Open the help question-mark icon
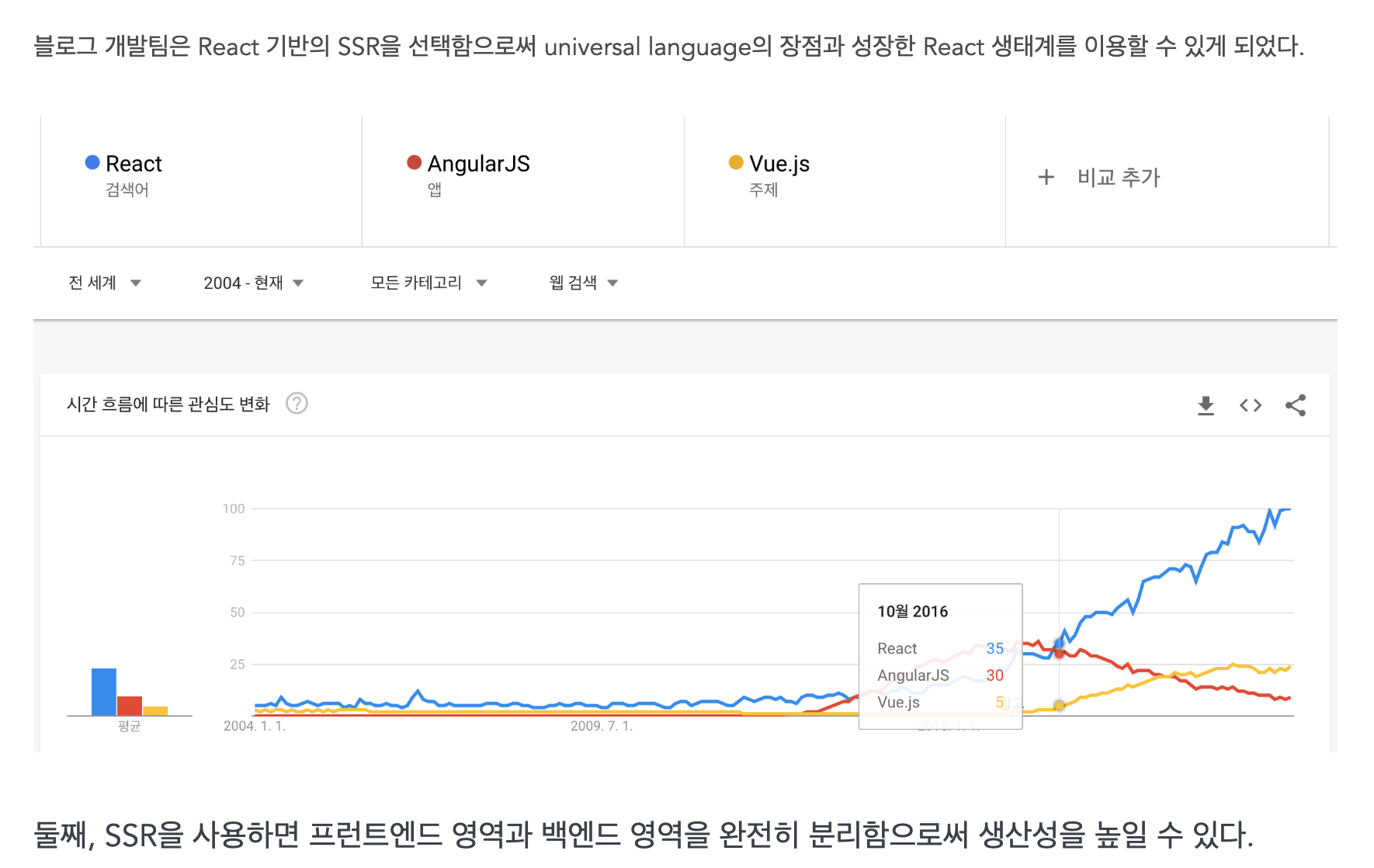The height and width of the screenshot is (868, 1374). pos(297,404)
